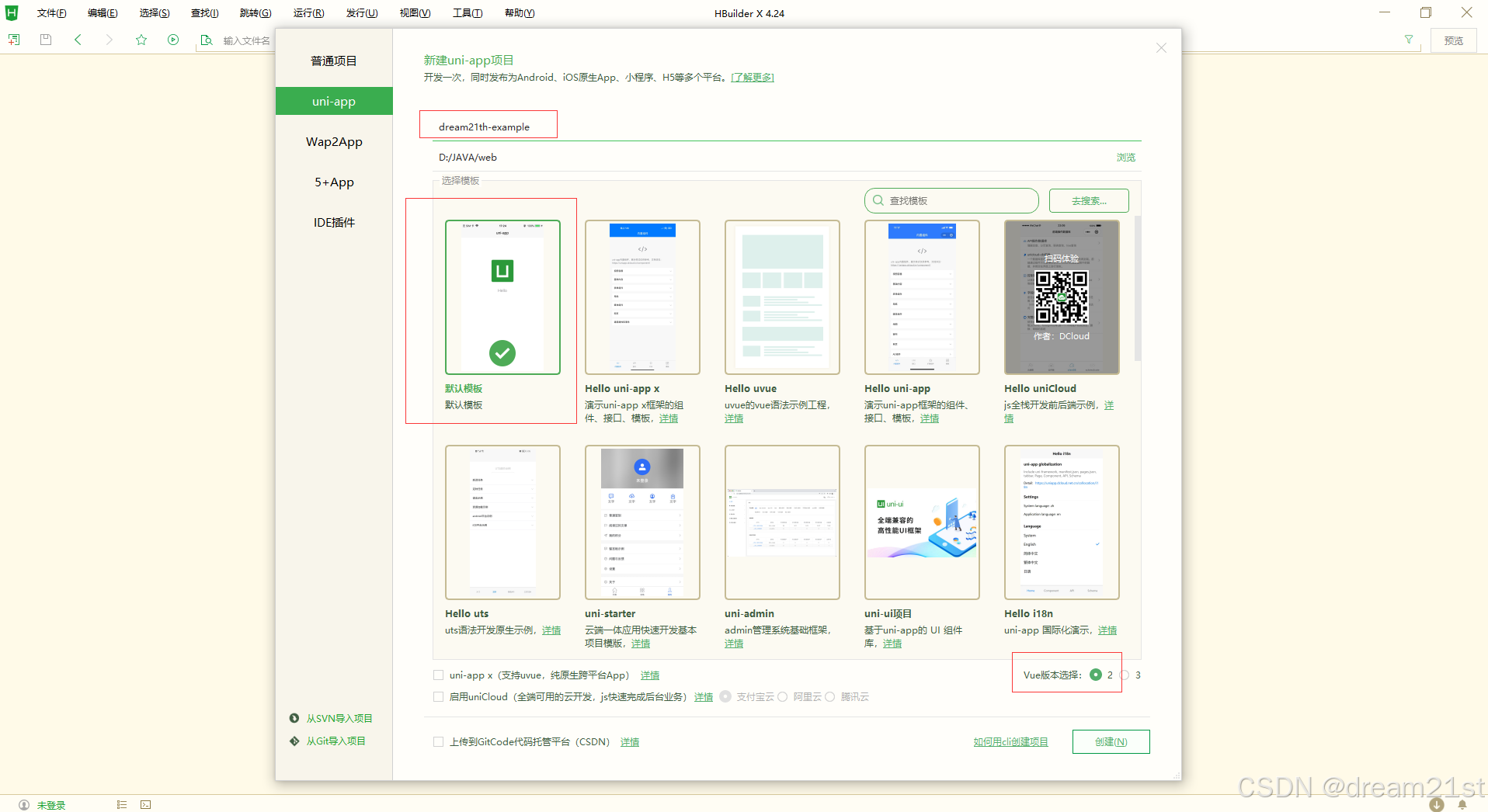Open the 了解更多 link
Image resolution: width=1488 pixels, height=812 pixels.
pos(752,77)
